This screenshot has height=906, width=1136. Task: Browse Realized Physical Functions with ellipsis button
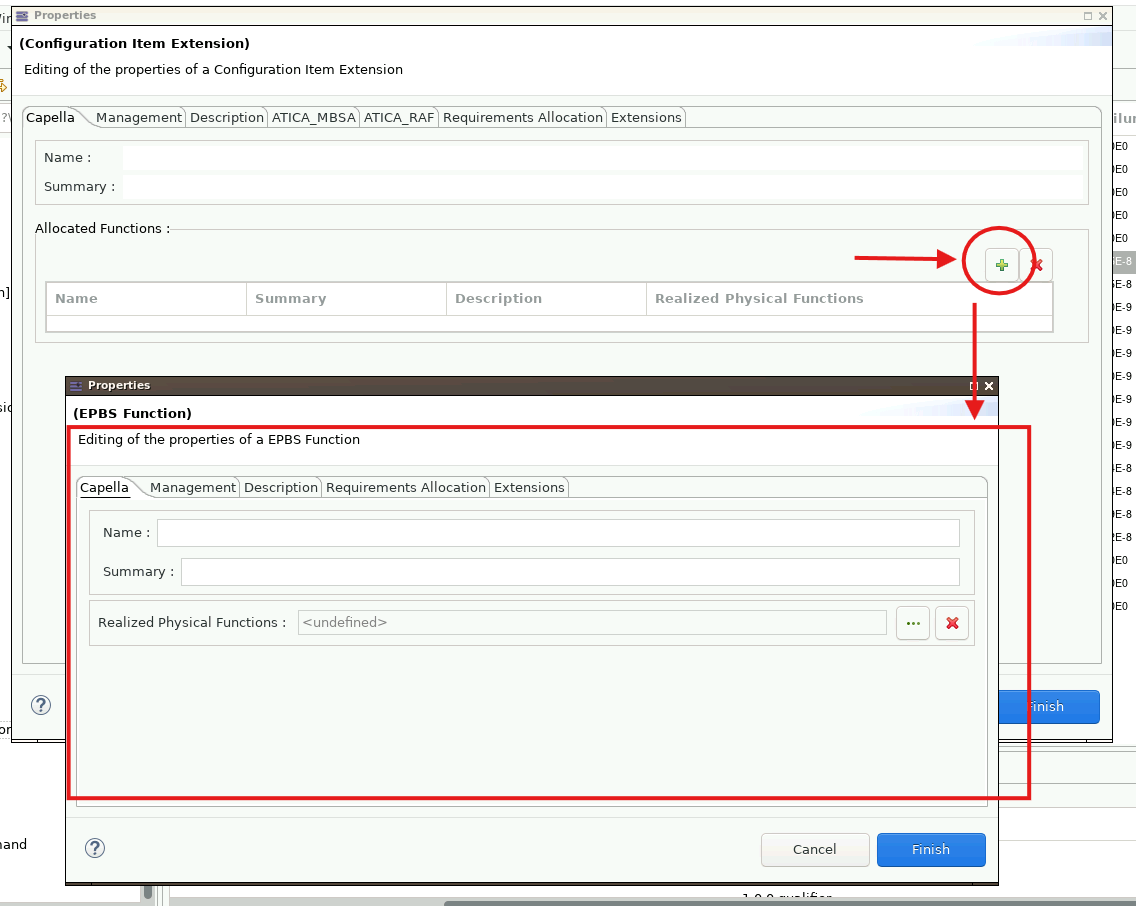913,623
